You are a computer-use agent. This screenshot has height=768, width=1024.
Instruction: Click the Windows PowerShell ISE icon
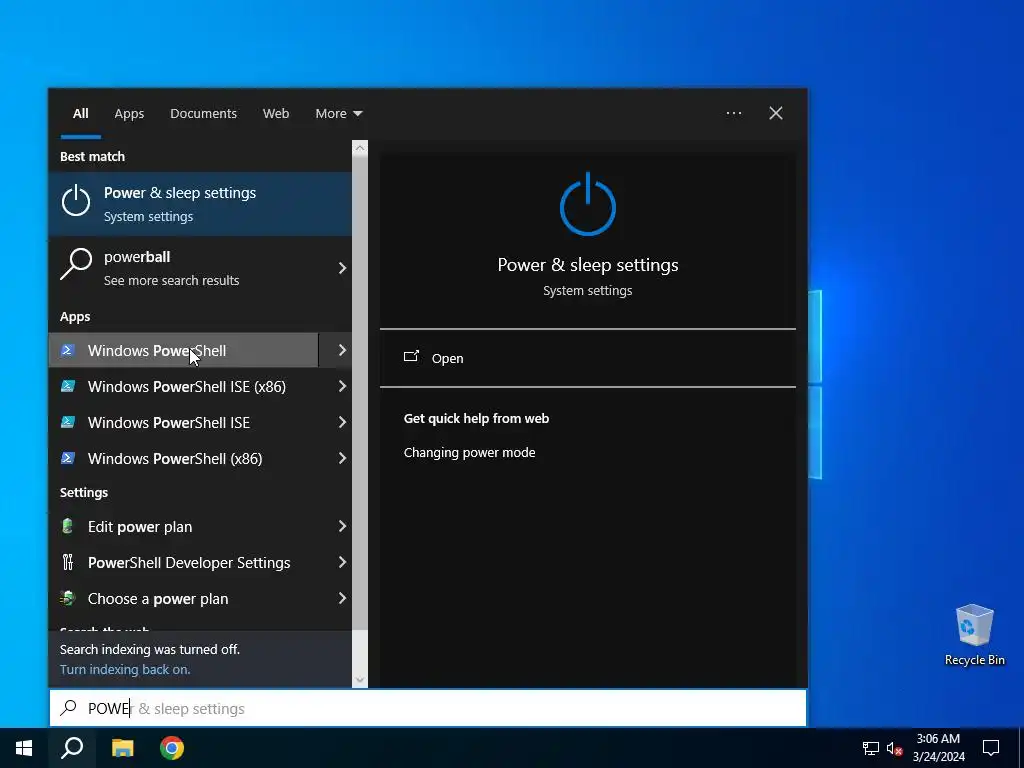pos(67,422)
